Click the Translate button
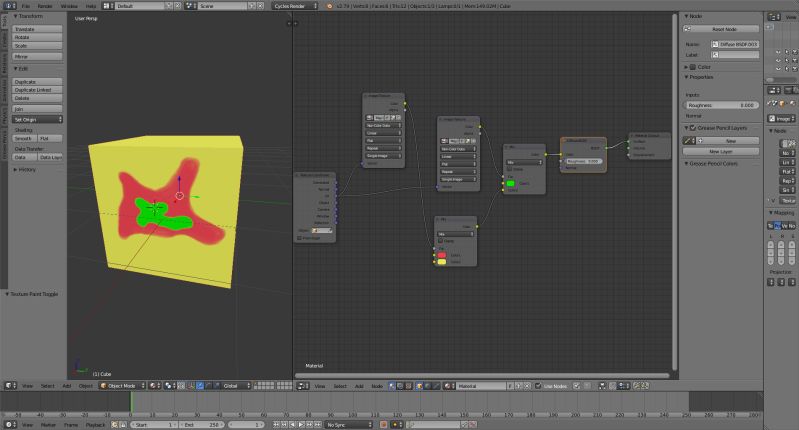799x430 pixels. click(37, 29)
